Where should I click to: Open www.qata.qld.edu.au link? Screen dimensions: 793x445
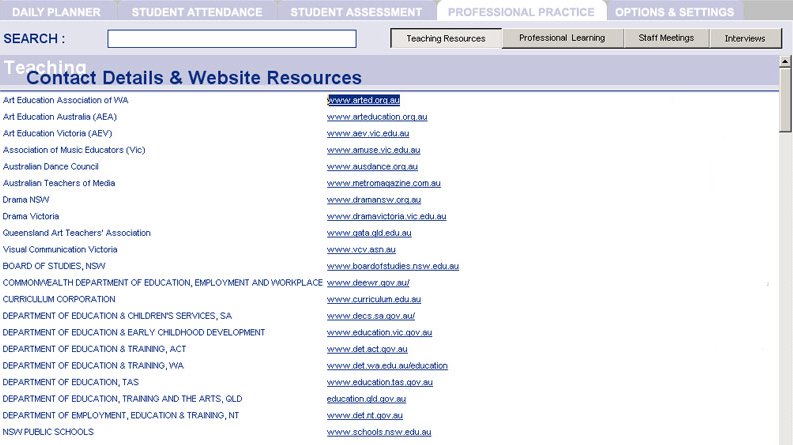369,233
